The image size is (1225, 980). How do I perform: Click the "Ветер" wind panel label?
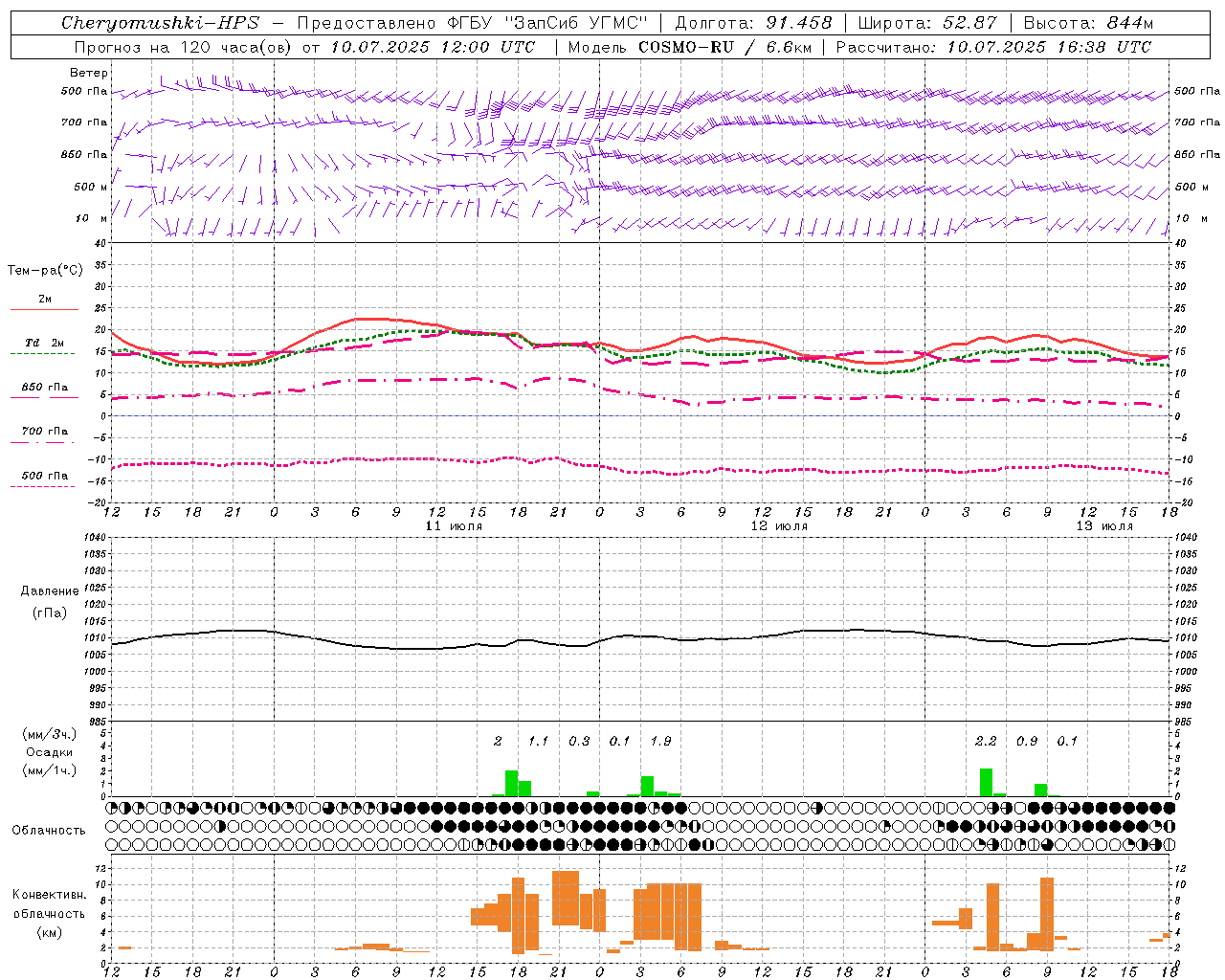89,73
